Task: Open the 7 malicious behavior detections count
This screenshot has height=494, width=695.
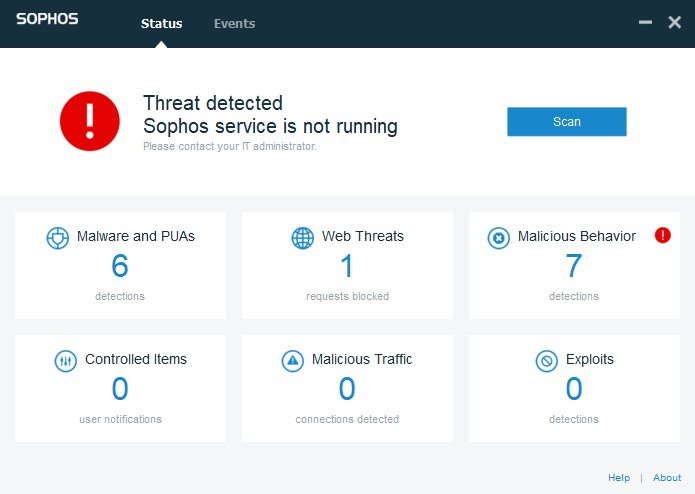Action: (x=574, y=266)
